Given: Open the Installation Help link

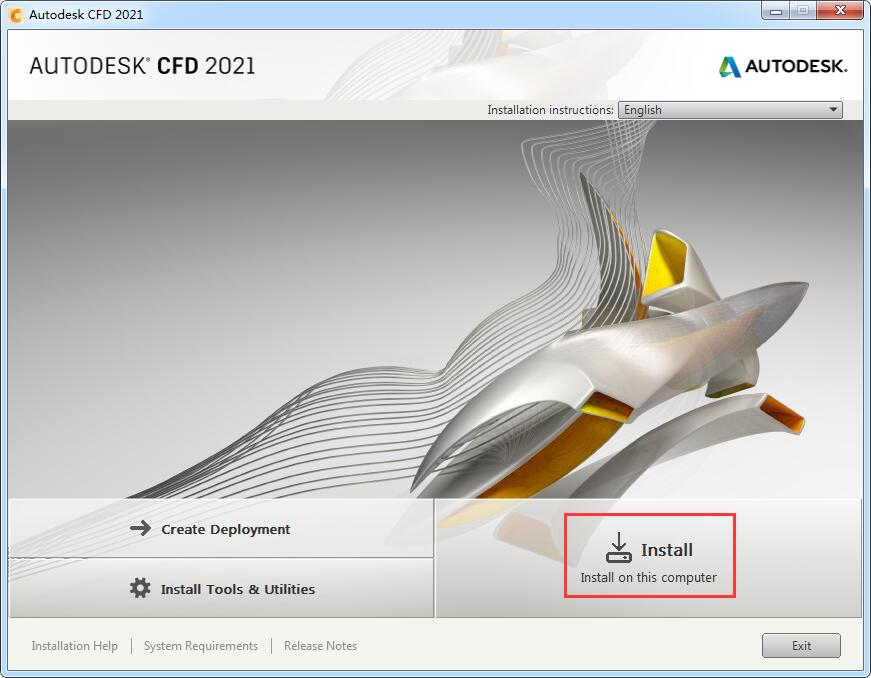Looking at the screenshot, I should pos(74,646).
